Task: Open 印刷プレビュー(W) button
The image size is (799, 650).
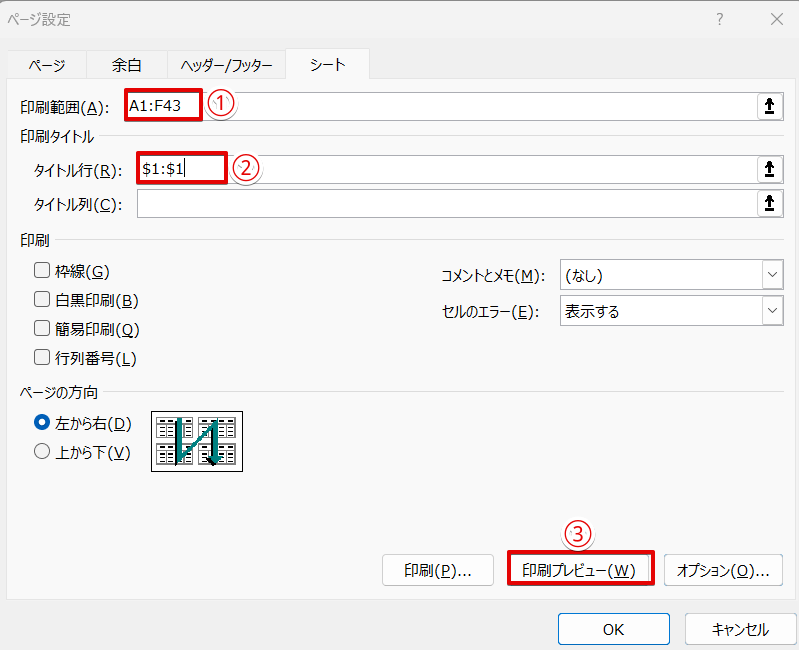Action: point(580,570)
